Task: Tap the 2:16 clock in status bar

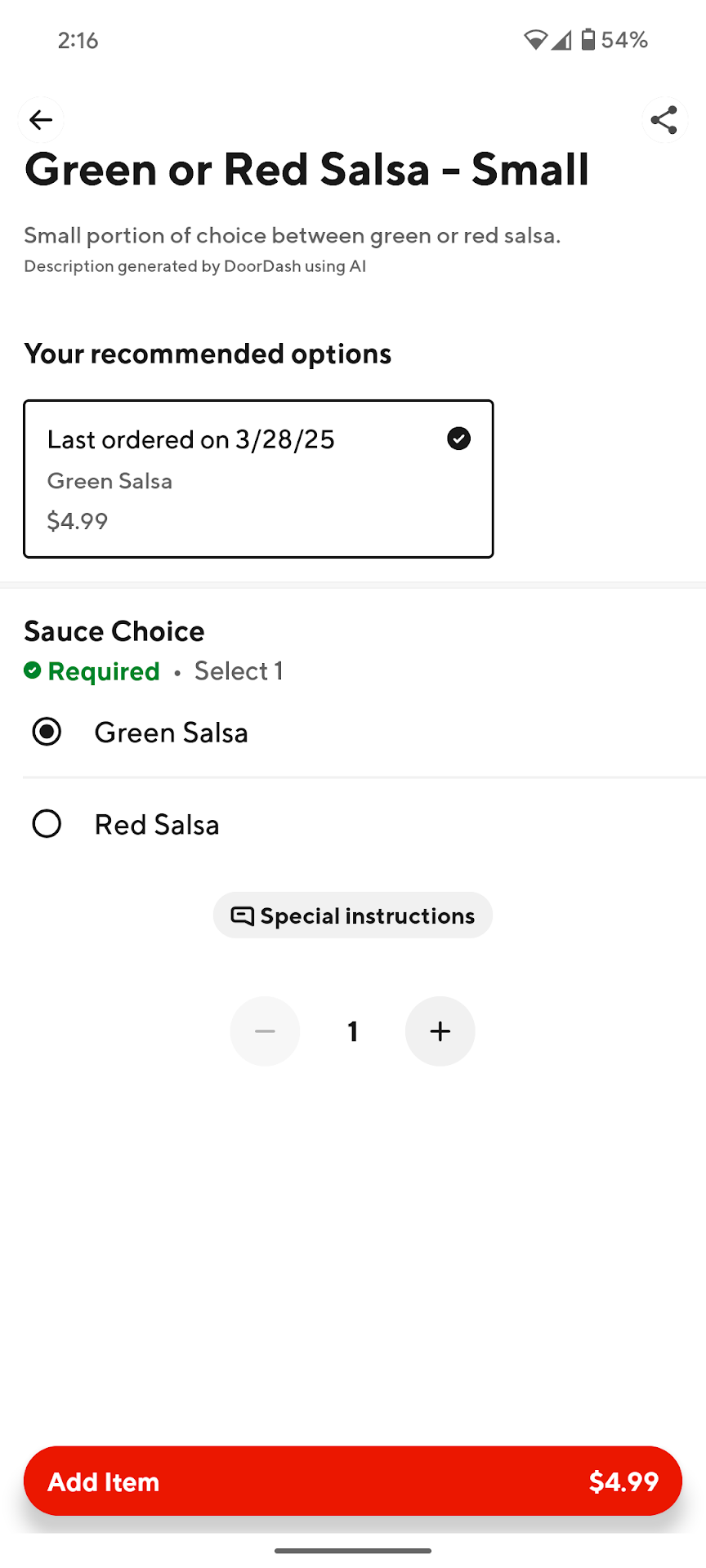Action: click(x=78, y=40)
